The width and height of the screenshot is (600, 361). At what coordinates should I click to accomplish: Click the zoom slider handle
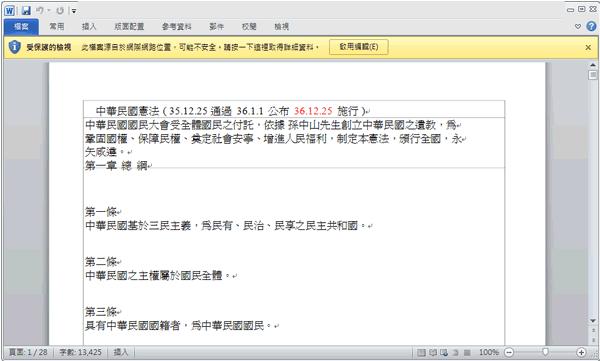point(545,352)
